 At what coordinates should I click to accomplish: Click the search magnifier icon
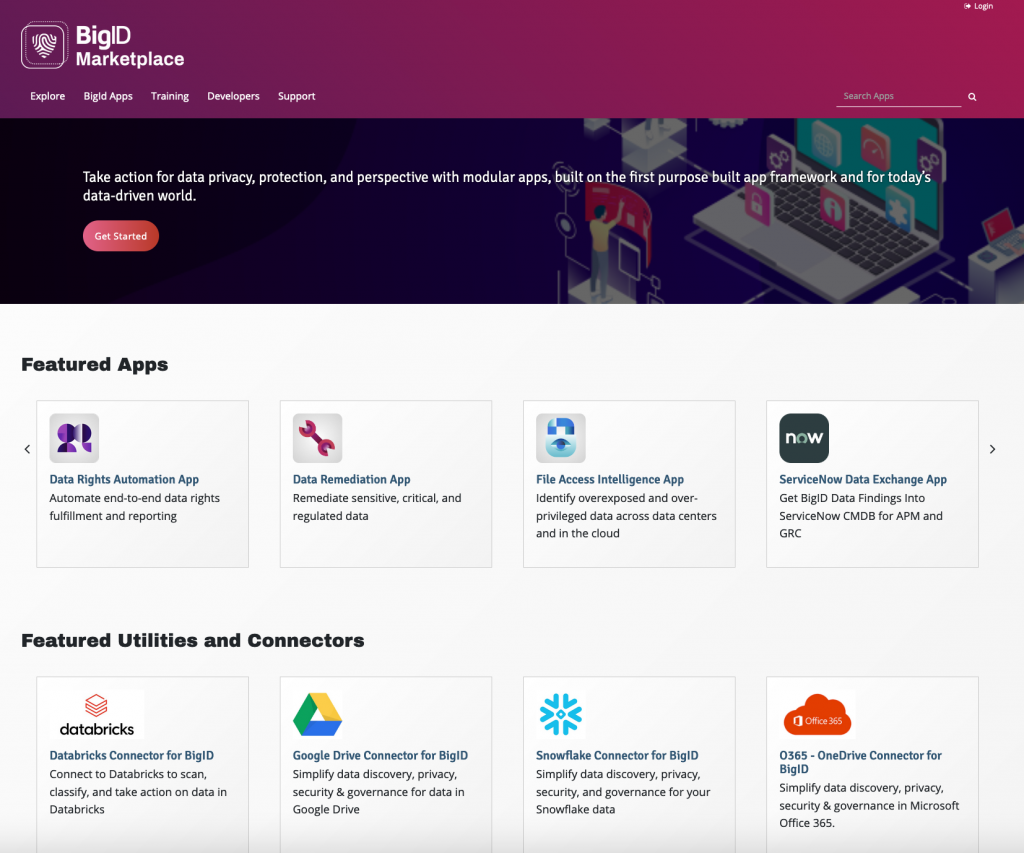pos(971,96)
